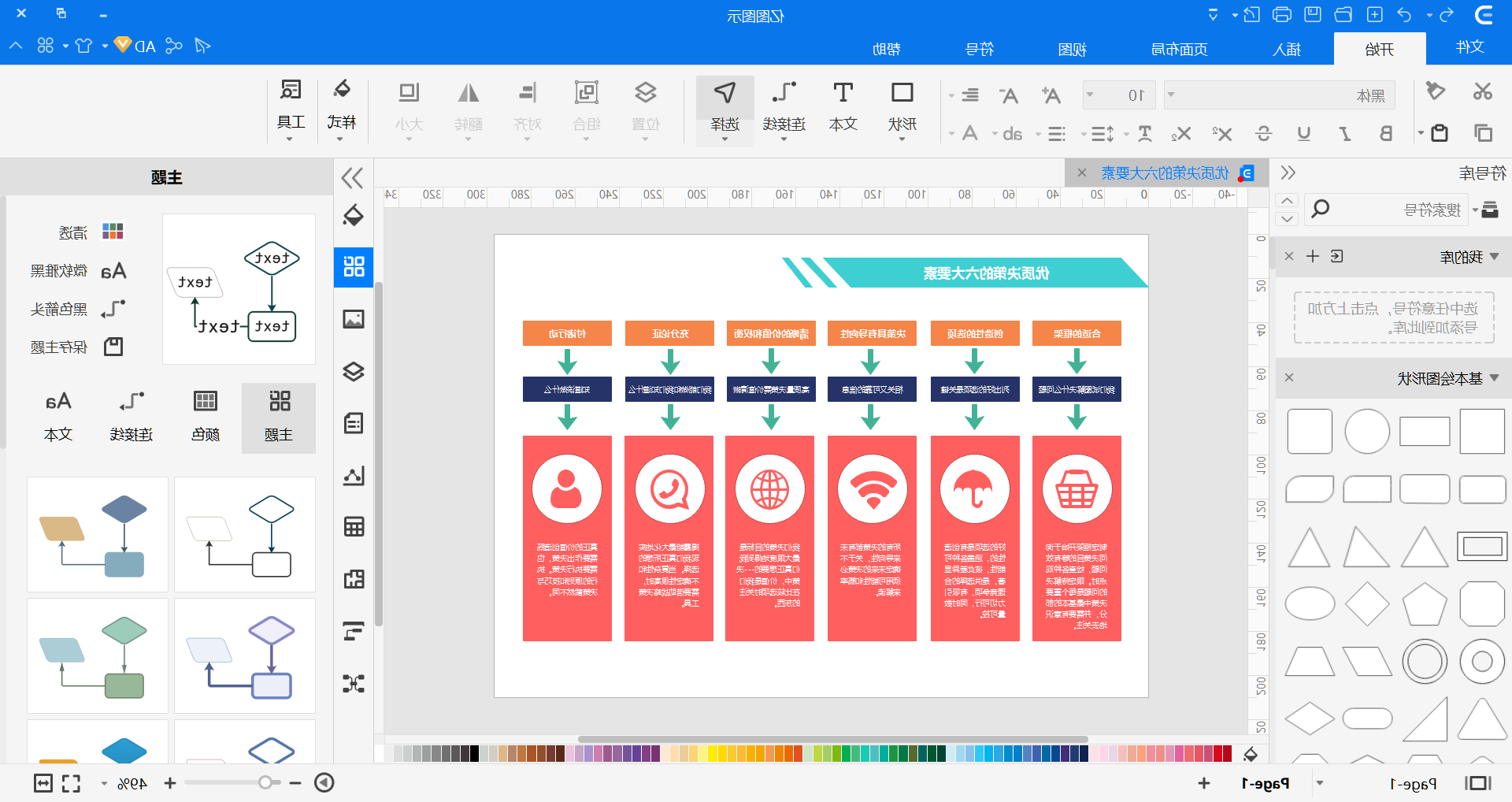1512x802 pixels.
Task: Collapse the 我的库 section
Action: pos(1495,257)
